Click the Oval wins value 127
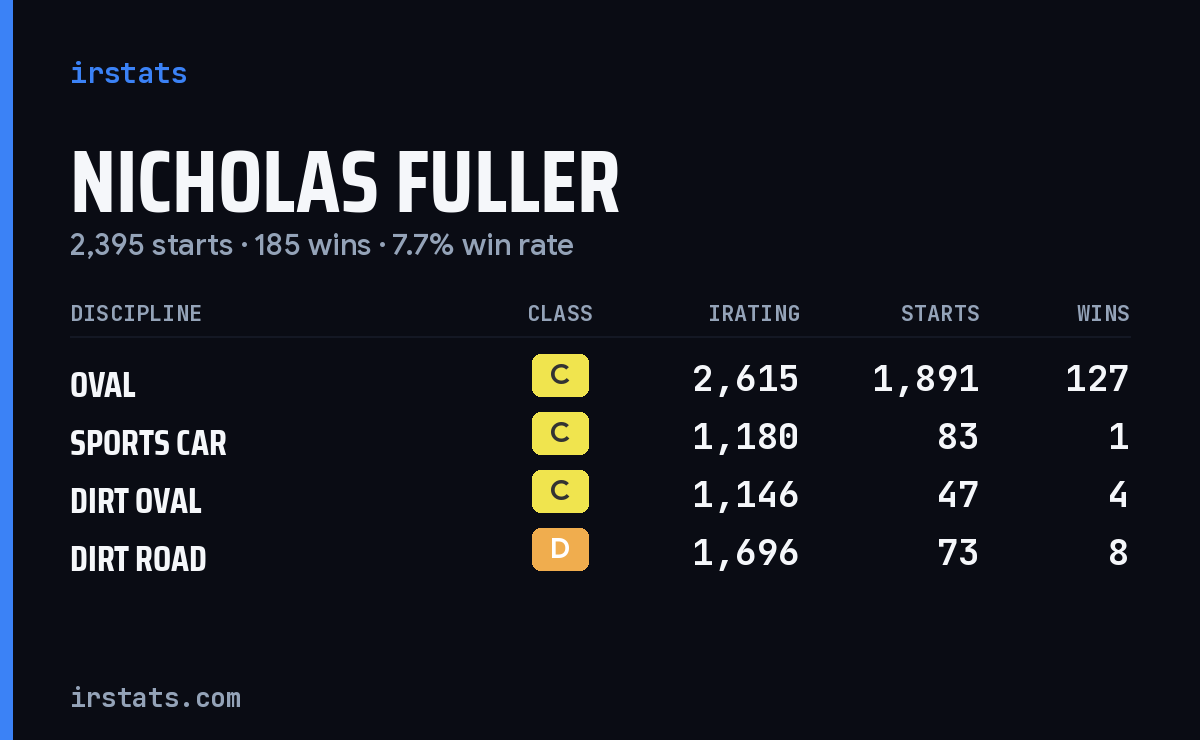Image resolution: width=1200 pixels, height=740 pixels. 1097,379
